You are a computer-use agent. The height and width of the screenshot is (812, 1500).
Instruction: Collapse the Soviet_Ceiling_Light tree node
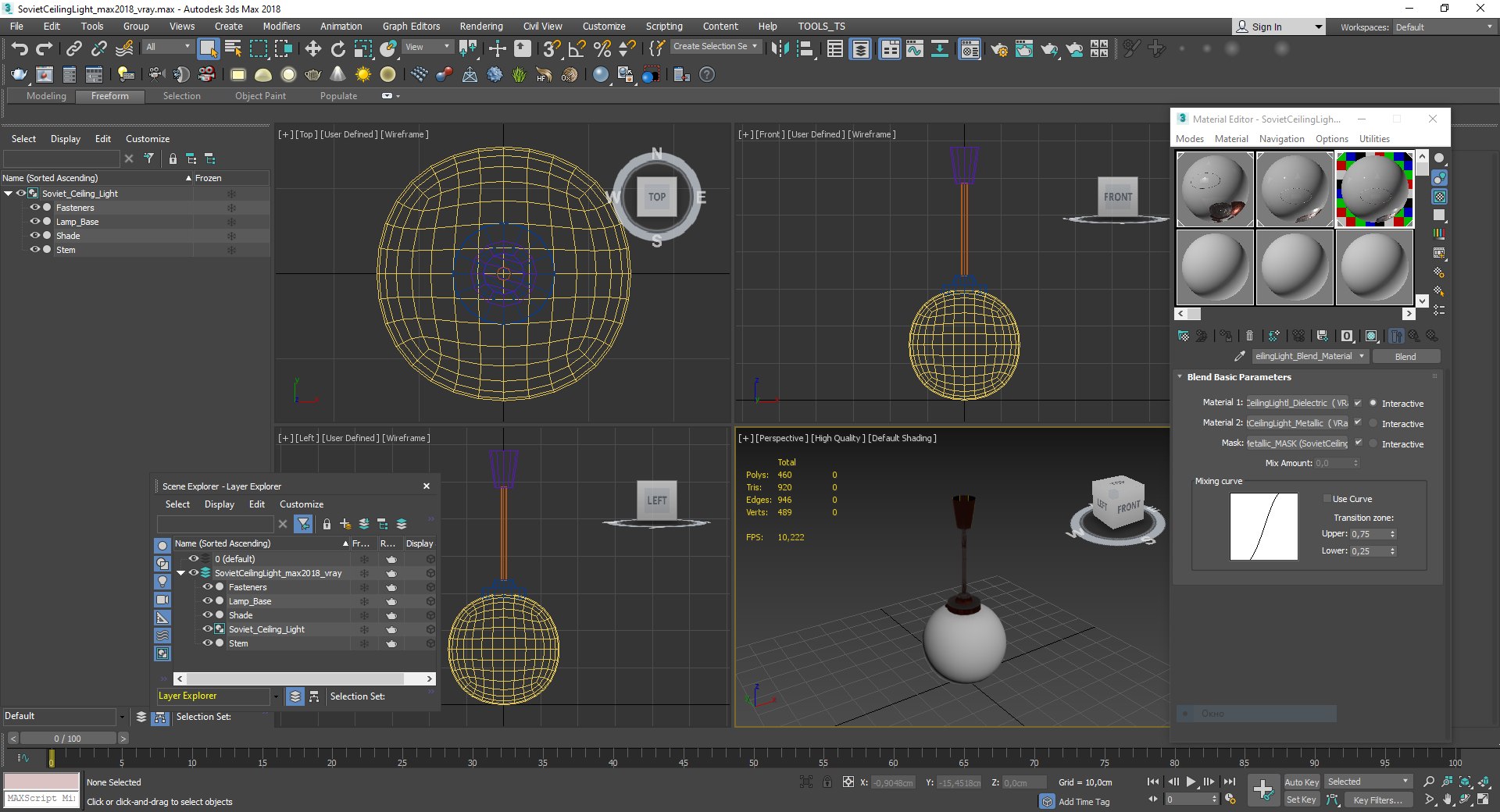[9, 194]
